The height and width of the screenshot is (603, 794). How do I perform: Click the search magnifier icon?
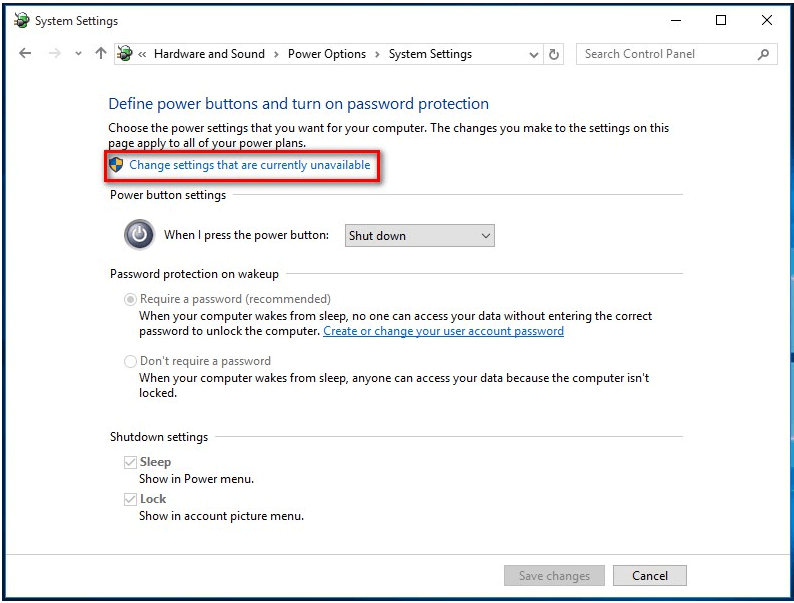(x=763, y=54)
